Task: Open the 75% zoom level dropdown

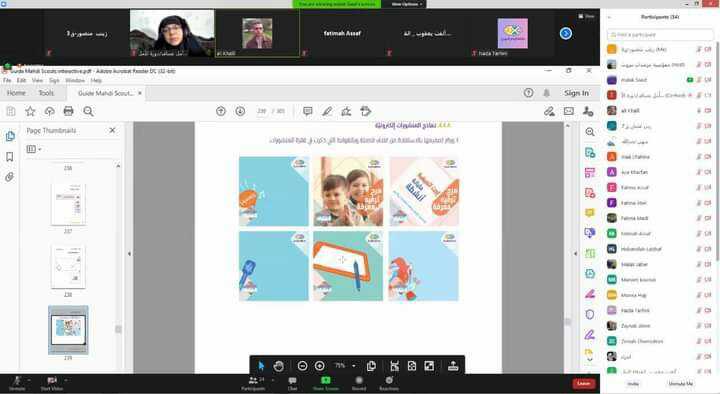Action: pyautogui.click(x=354, y=366)
